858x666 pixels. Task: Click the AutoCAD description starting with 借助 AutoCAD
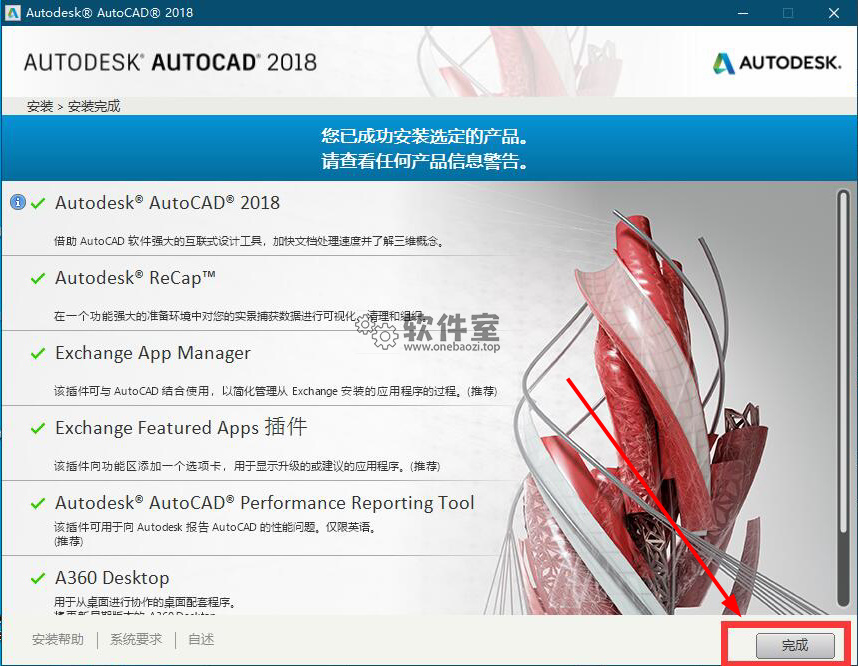(249, 241)
